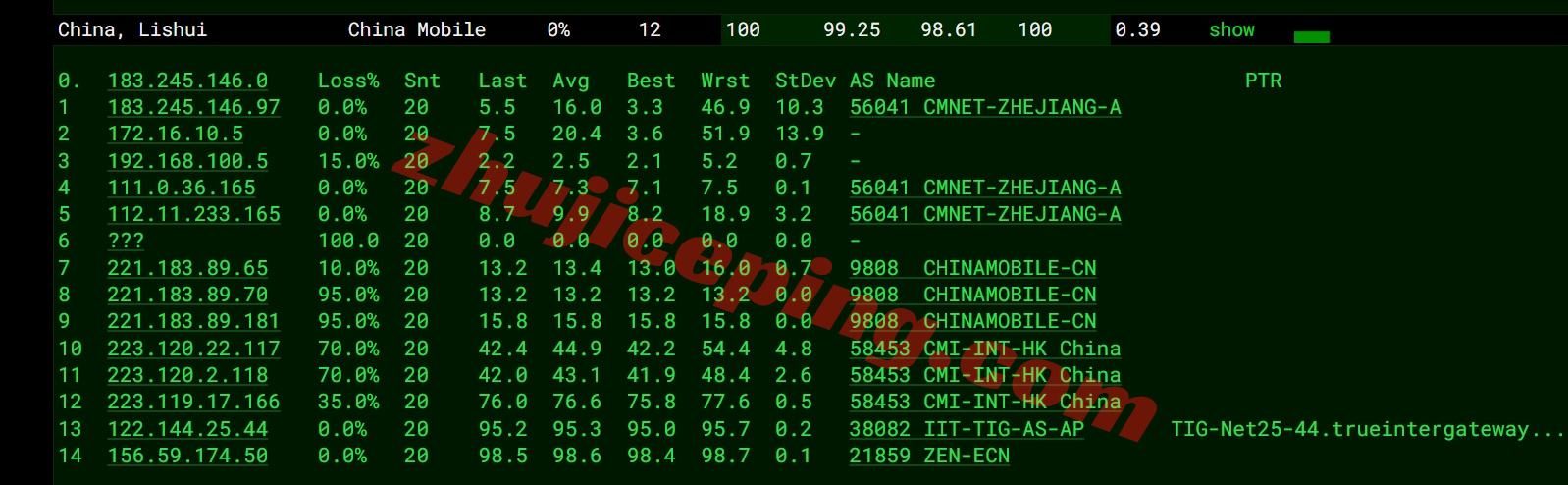Open hop 1 IP 183.245.146.97
The width and height of the screenshot is (1568, 485).
click(193, 107)
